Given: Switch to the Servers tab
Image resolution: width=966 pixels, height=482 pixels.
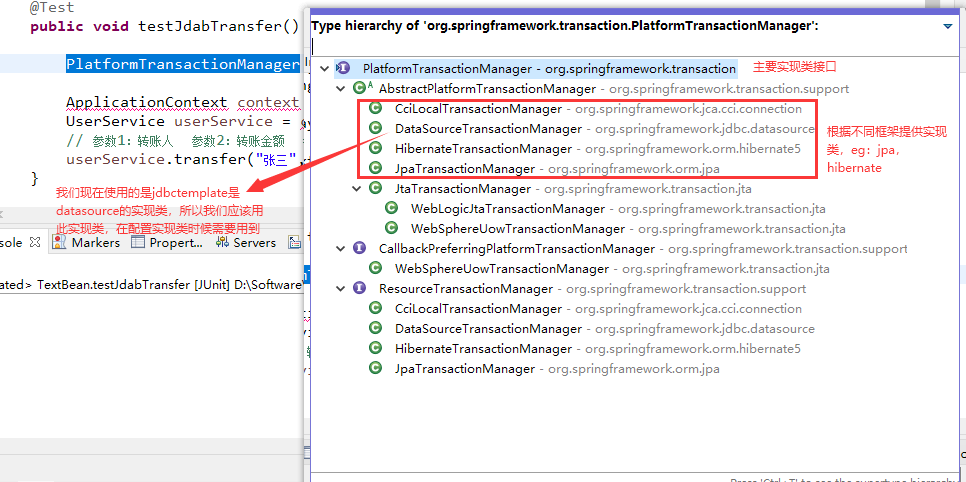Looking at the screenshot, I should pos(246,243).
